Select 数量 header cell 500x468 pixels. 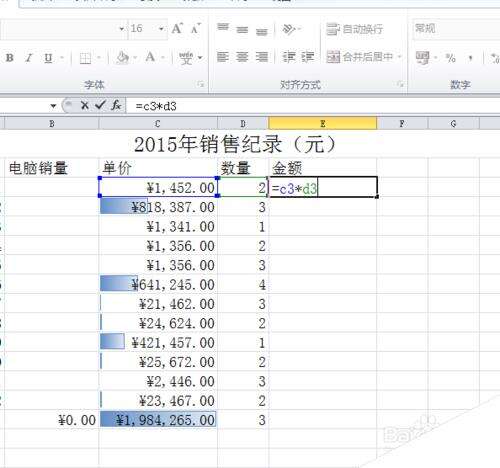click(x=243, y=168)
